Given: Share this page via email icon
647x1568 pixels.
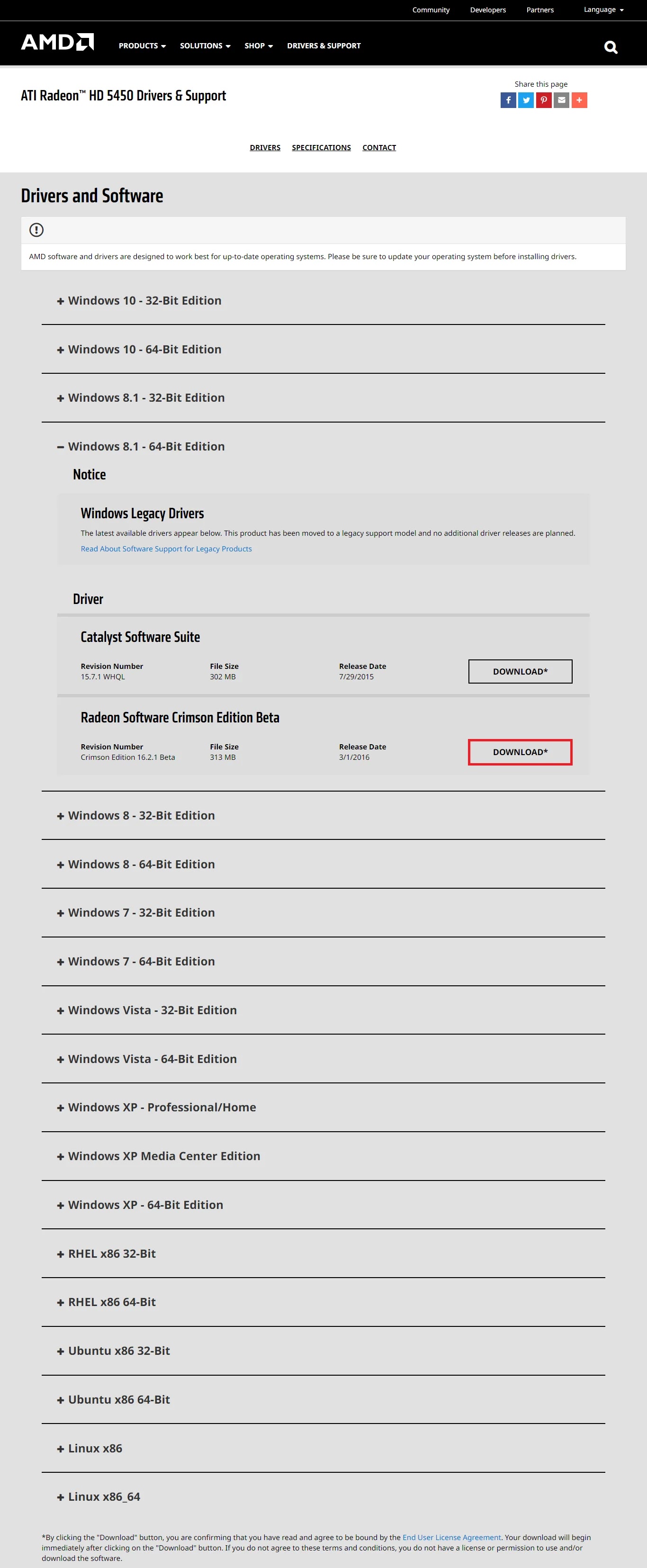Looking at the screenshot, I should pos(561,100).
